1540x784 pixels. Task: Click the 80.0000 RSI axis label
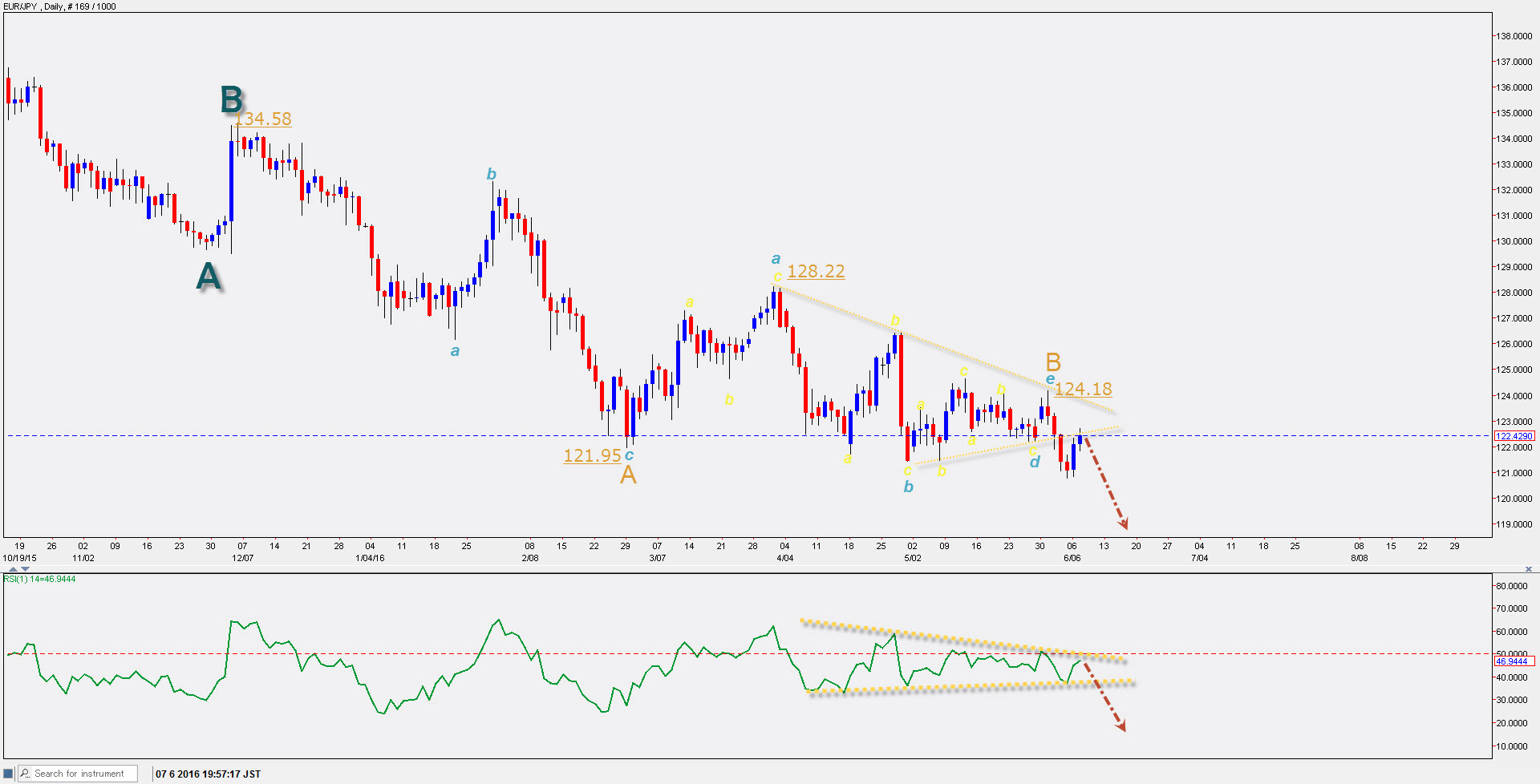tap(1512, 586)
